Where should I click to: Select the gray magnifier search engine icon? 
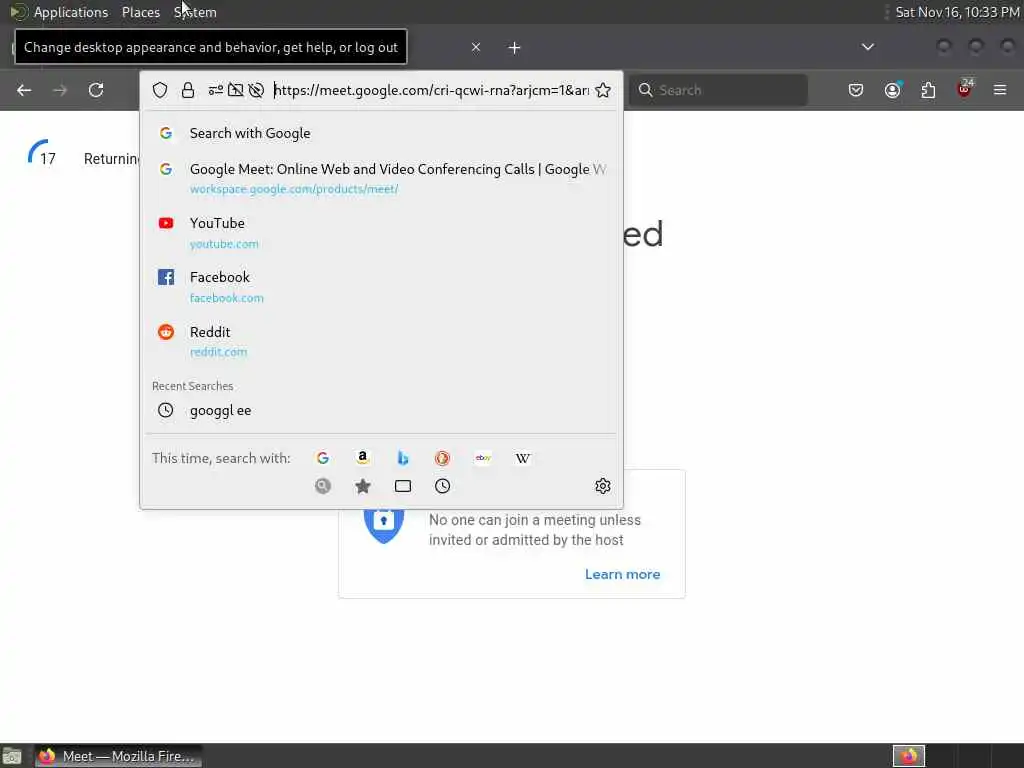pyautogui.click(x=323, y=486)
